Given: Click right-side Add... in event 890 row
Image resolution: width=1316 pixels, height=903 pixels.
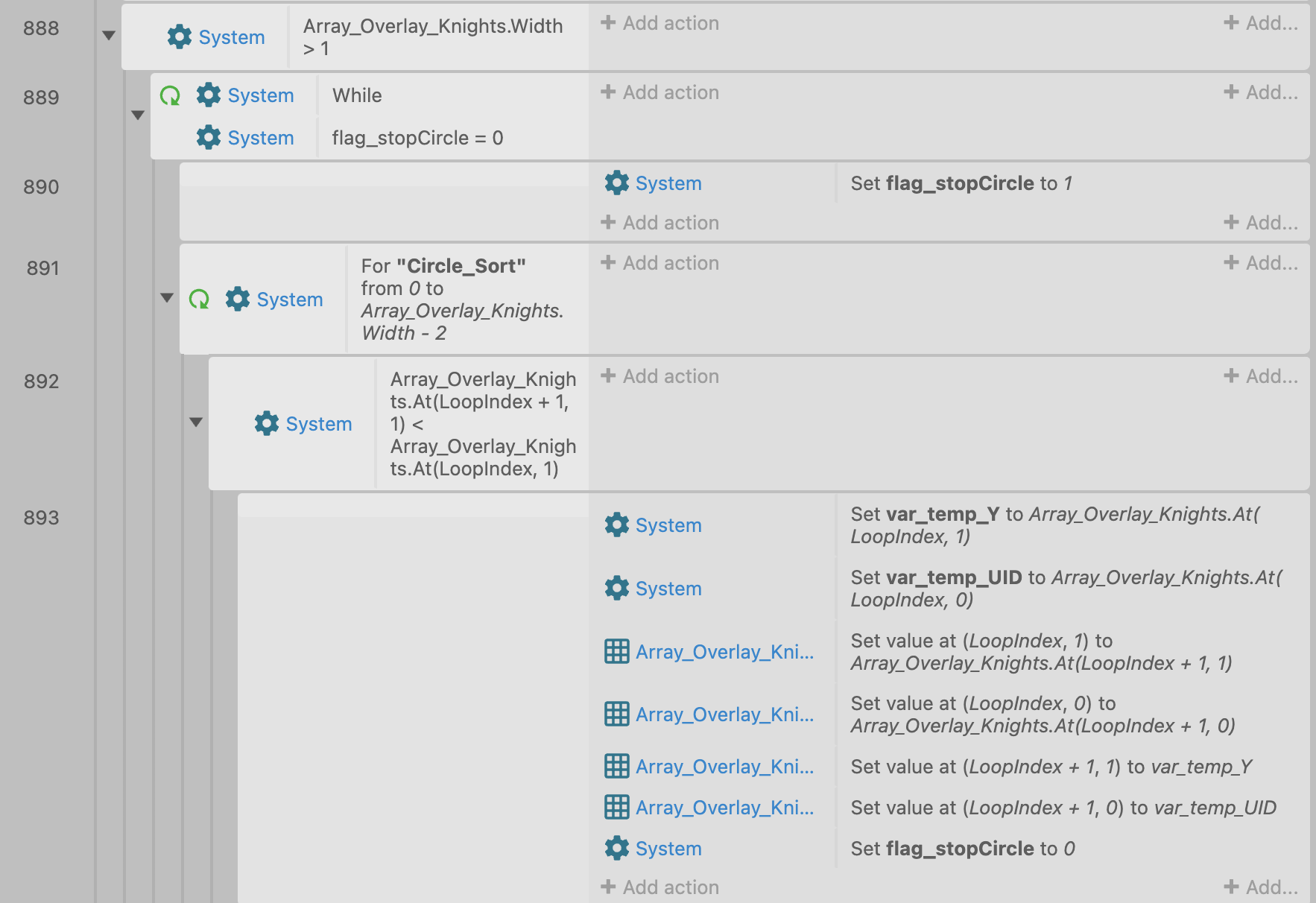Looking at the screenshot, I should [1261, 222].
